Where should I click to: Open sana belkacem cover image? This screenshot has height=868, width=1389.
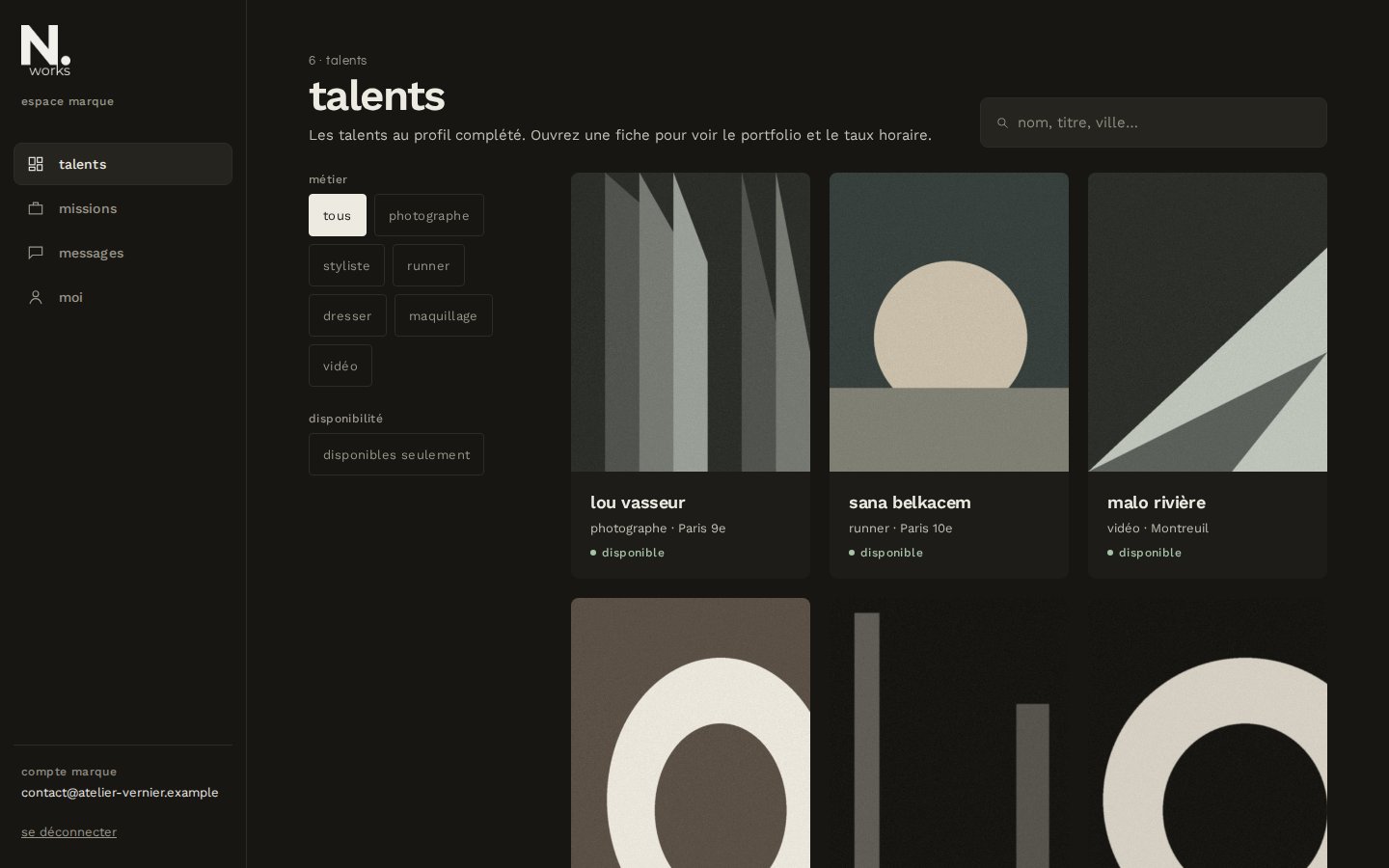(x=949, y=322)
